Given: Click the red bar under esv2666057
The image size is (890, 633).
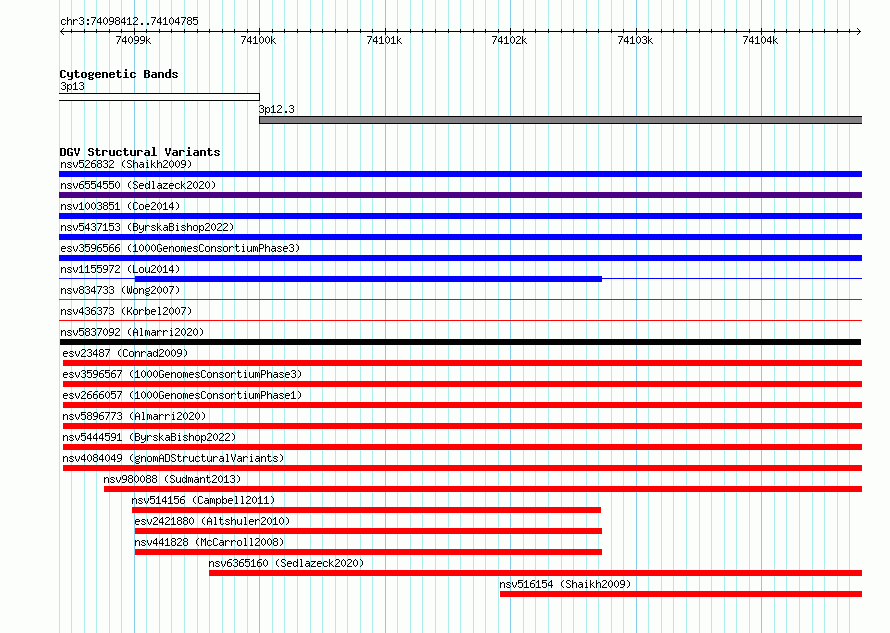Looking at the screenshot, I should tap(463, 405).
